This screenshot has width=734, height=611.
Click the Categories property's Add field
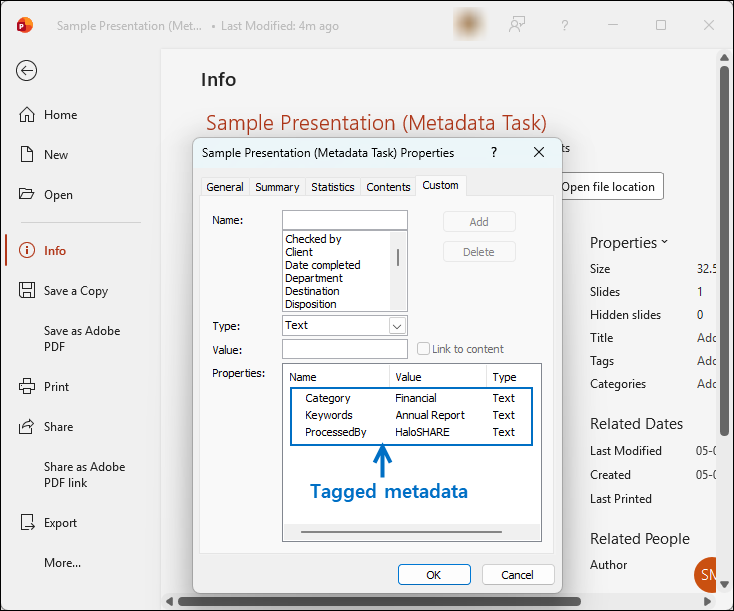[706, 383]
